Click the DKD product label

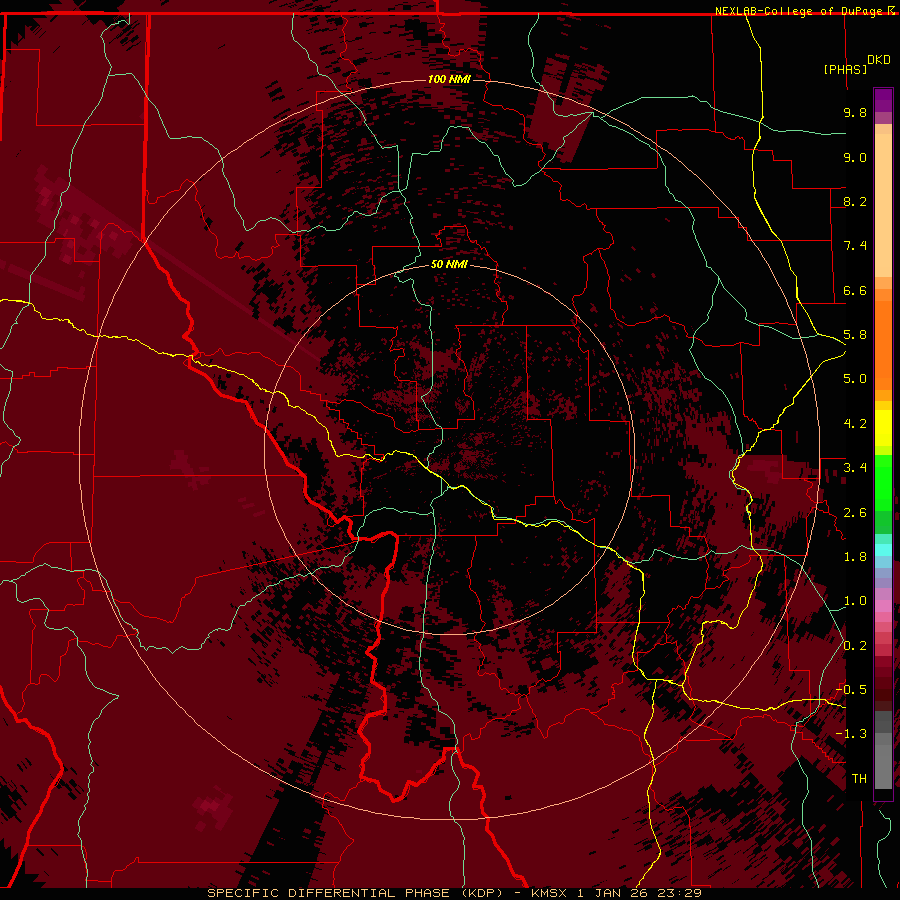(879, 60)
